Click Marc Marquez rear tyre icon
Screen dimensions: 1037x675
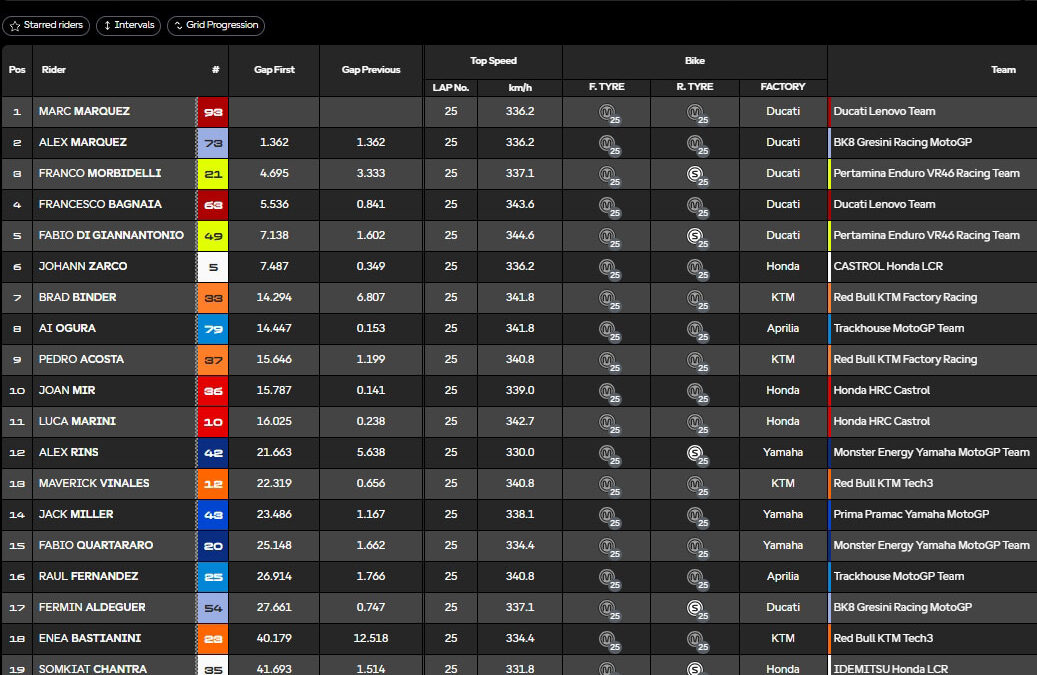(696, 113)
